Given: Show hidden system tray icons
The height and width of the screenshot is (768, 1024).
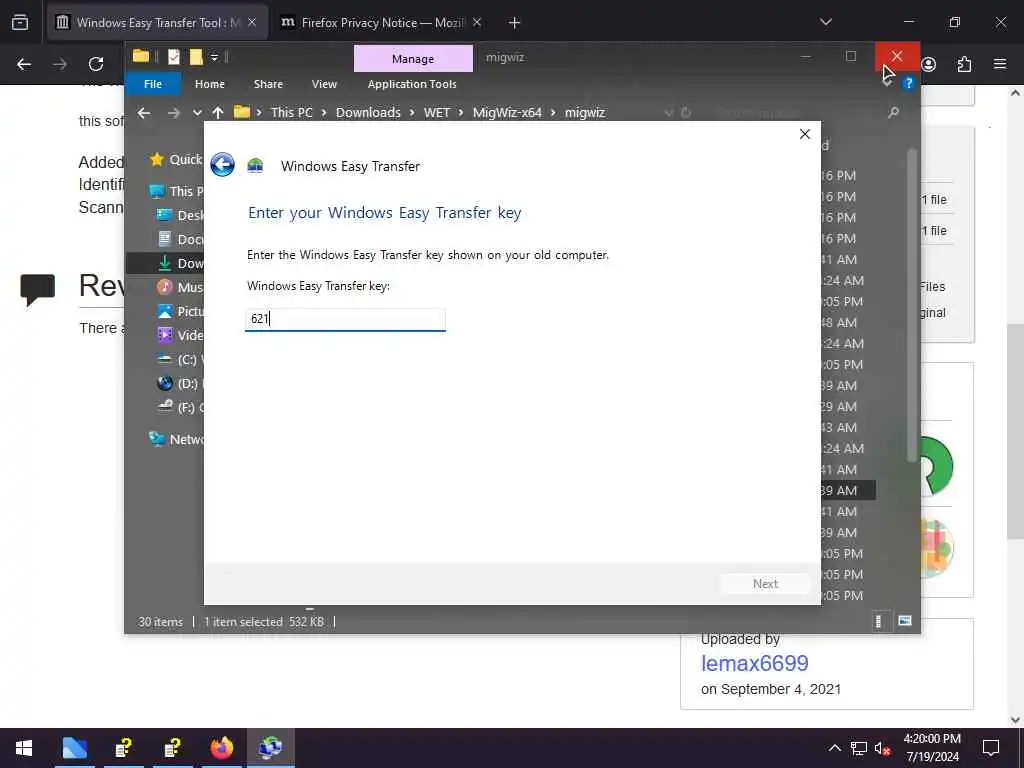Looking at the screenshot, I should [x=835, y=748].
